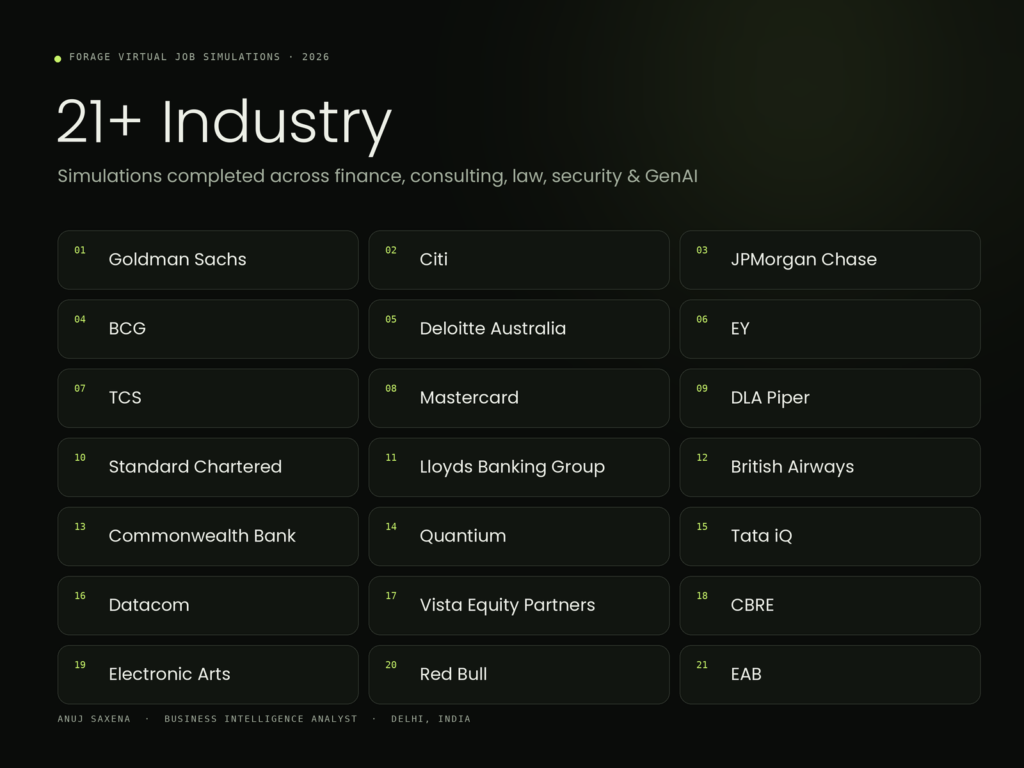Click the Electronic Arts card
Screen dimensions: 1024x768
point(208,675)
